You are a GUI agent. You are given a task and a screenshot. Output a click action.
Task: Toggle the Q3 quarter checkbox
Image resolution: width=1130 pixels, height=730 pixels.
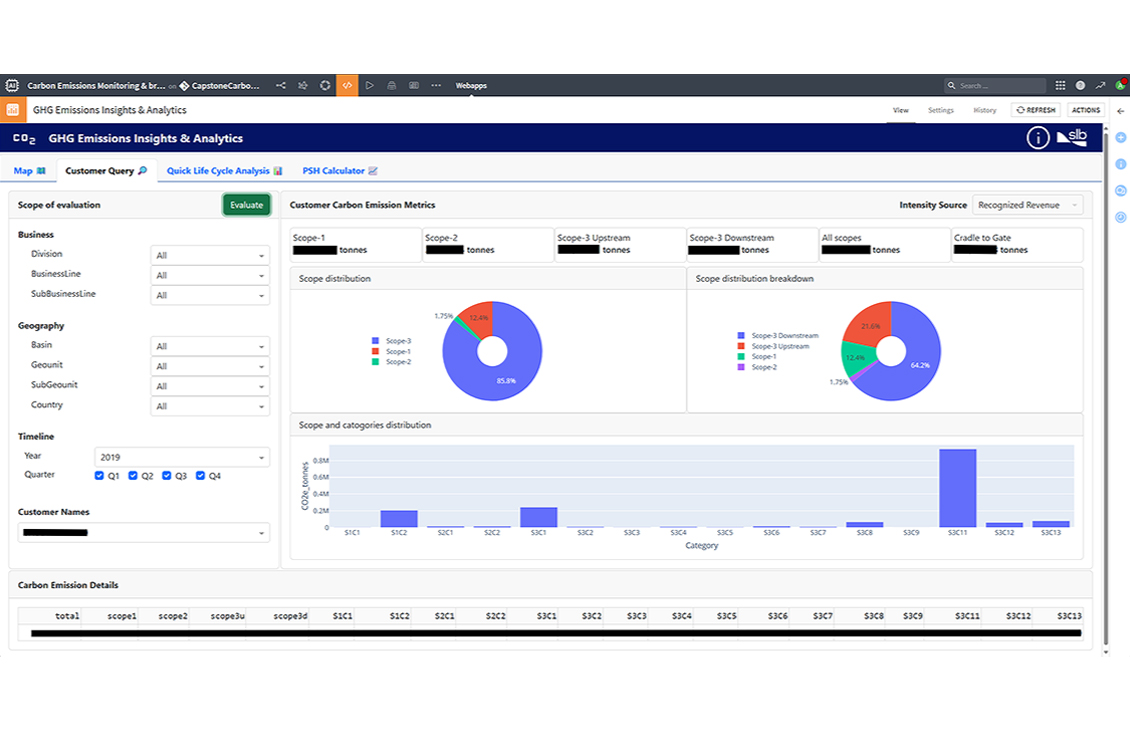coord(167,476)
